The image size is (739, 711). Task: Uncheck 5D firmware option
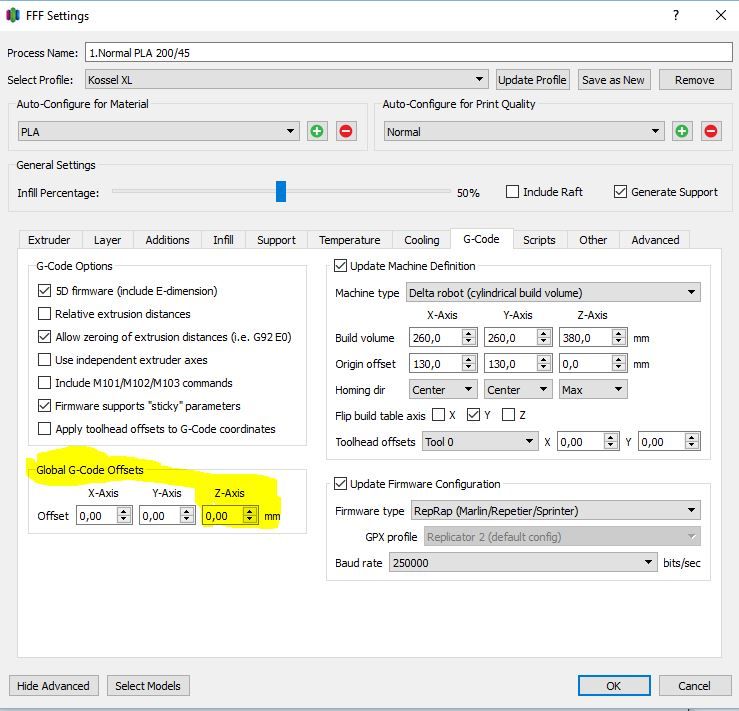44,291
